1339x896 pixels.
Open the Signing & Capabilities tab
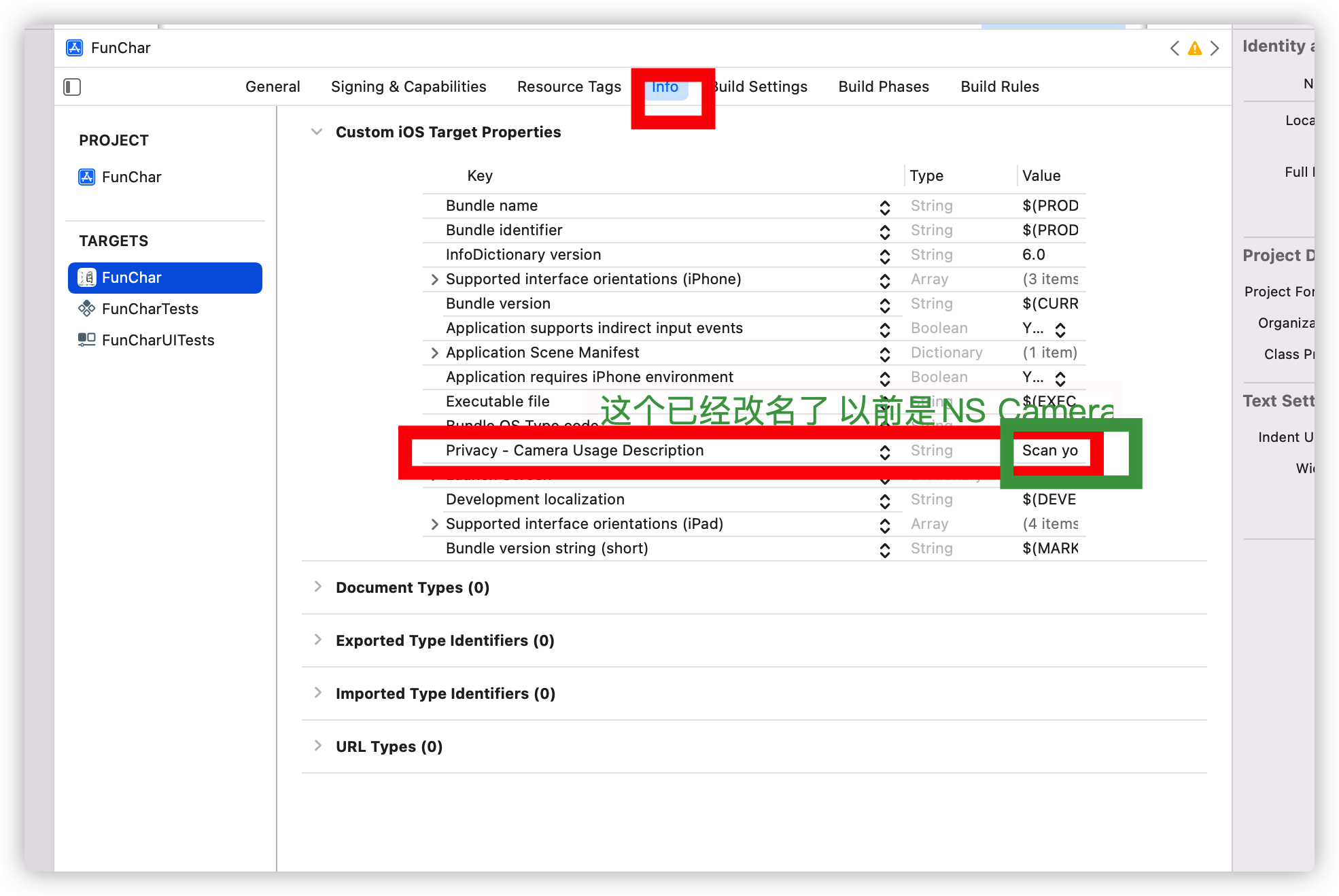408,86
